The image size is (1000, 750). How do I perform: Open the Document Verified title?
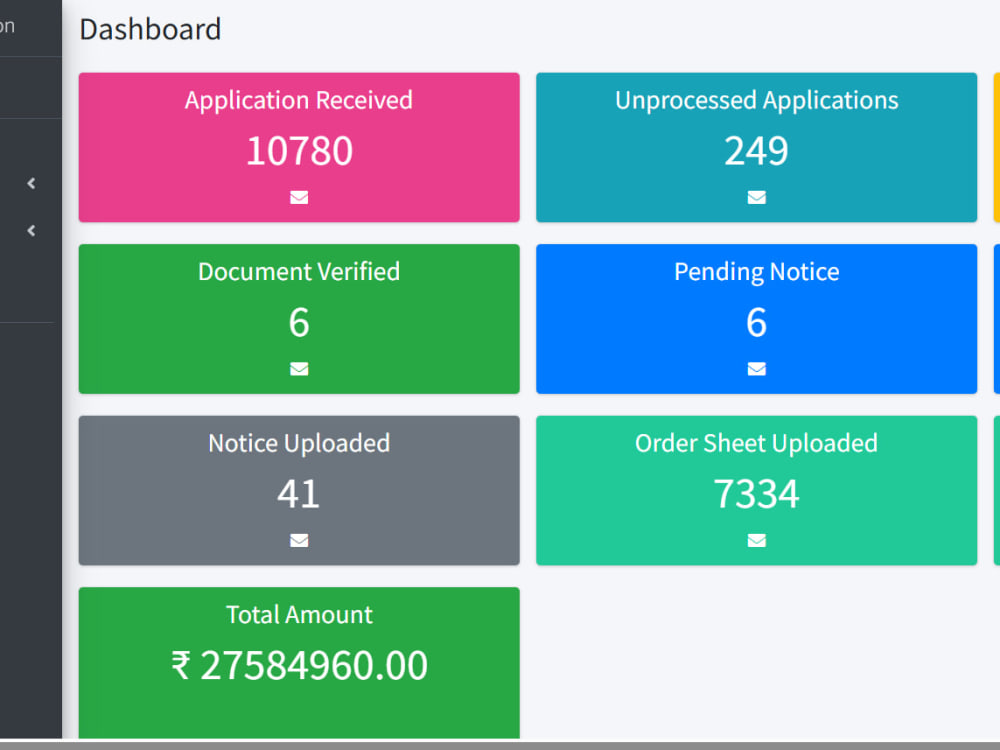[x=299, y=272]
